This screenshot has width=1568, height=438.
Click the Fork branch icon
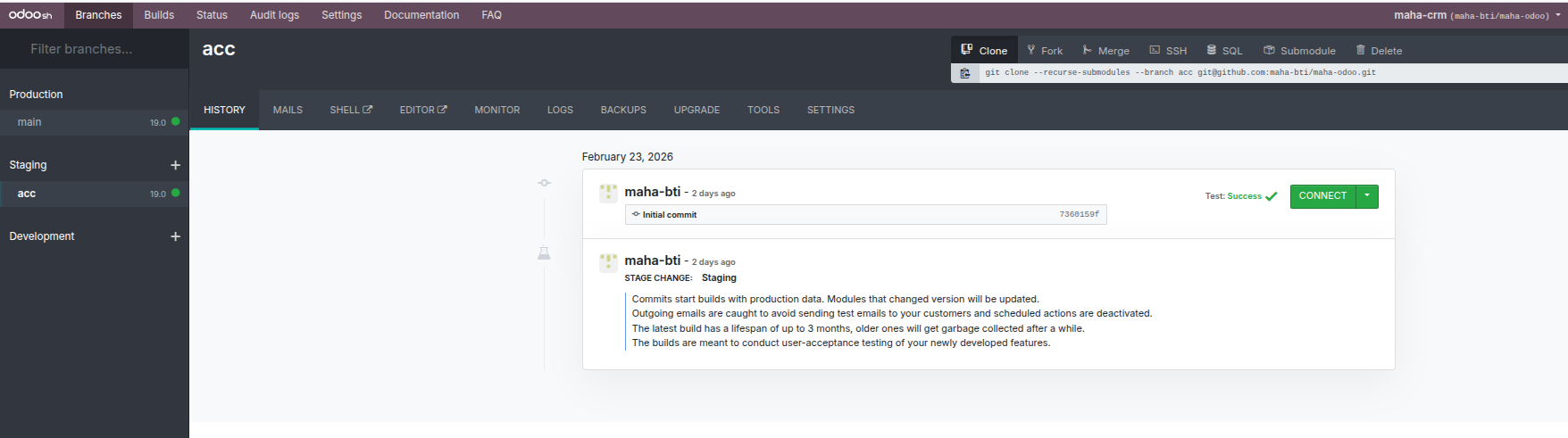[x=1031, y=50]
